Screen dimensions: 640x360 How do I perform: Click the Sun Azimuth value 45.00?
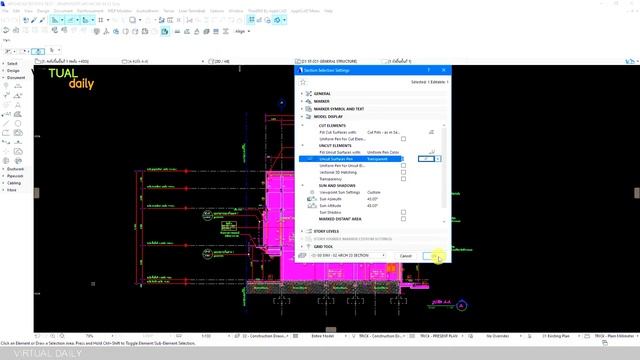click(x=372, y=199)
